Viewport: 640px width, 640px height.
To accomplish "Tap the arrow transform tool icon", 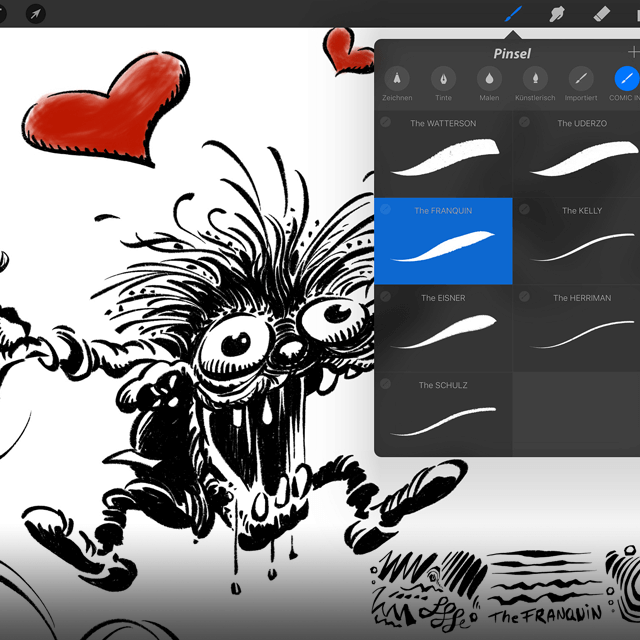I will click(x=36, y=14).
